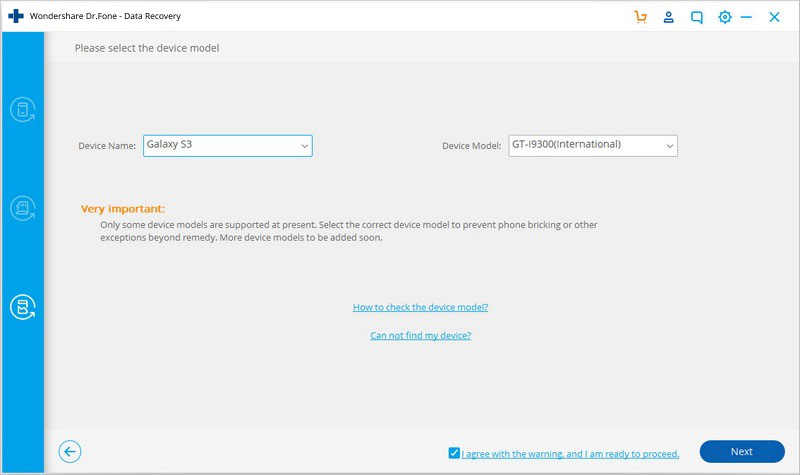Open the user account icon

(668, 17)
